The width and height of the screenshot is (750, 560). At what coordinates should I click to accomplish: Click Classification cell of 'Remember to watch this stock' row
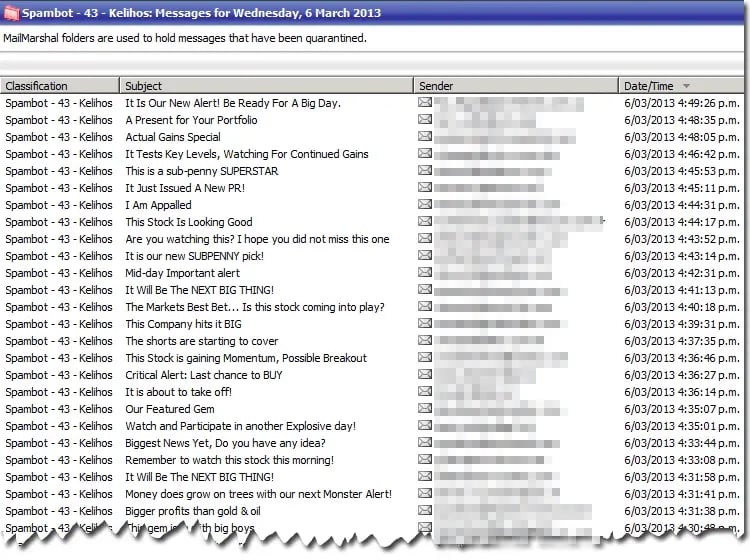[x=59, y=460]
